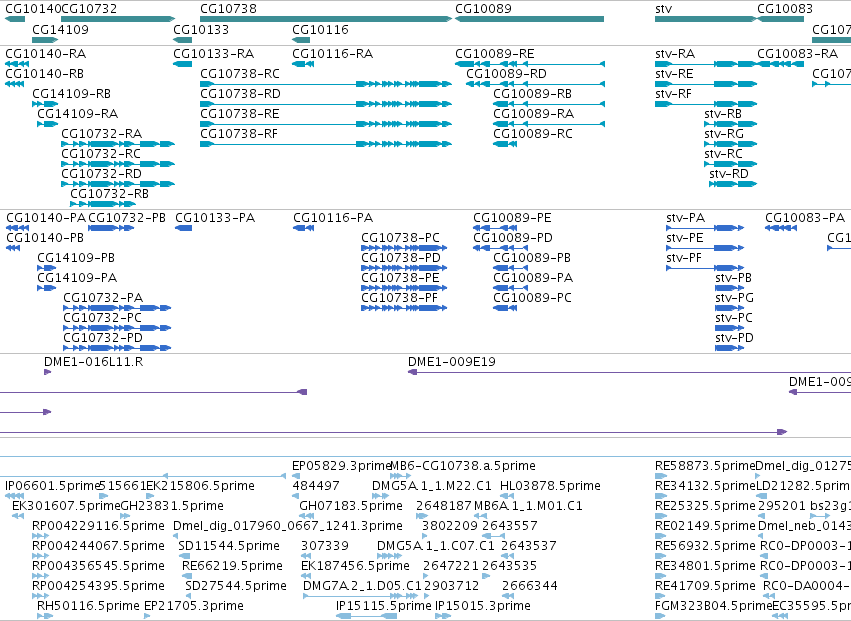
Task: Select BAC clone DME1-016L11.R
Action: point(93,362)
